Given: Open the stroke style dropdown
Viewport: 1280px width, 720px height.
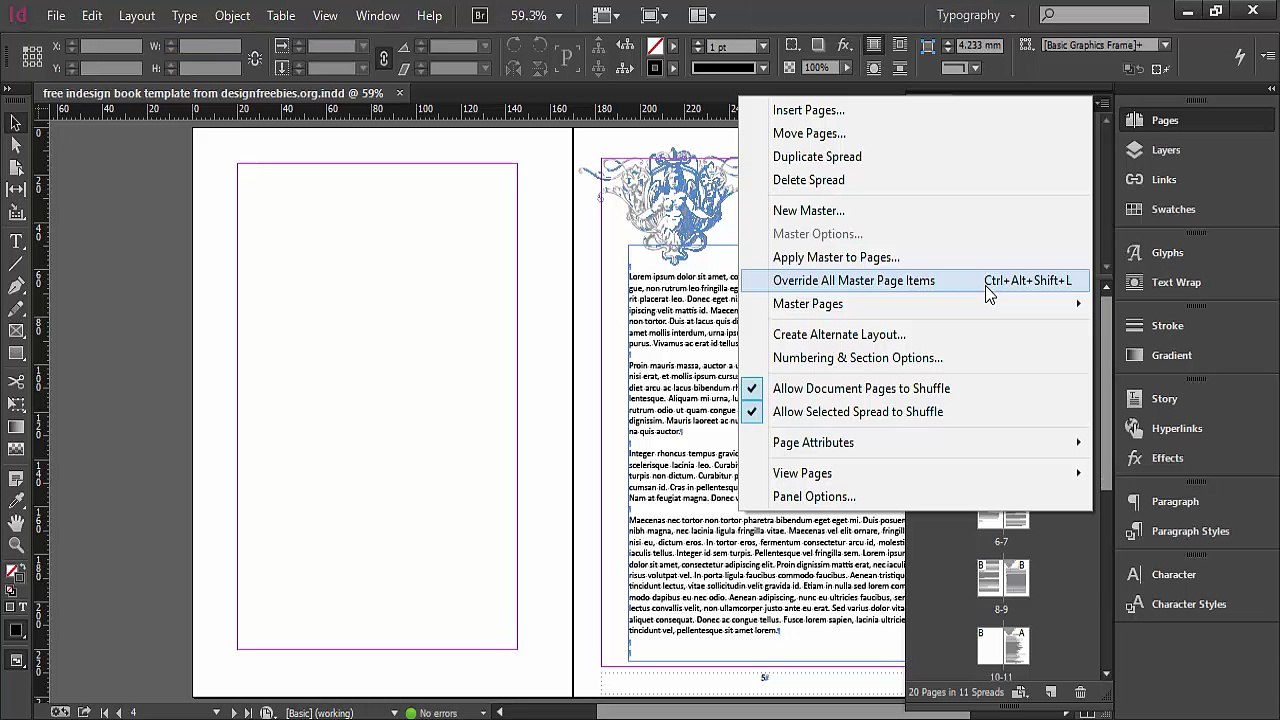Looking at the screenshot, I should click(x=763, y=68).
